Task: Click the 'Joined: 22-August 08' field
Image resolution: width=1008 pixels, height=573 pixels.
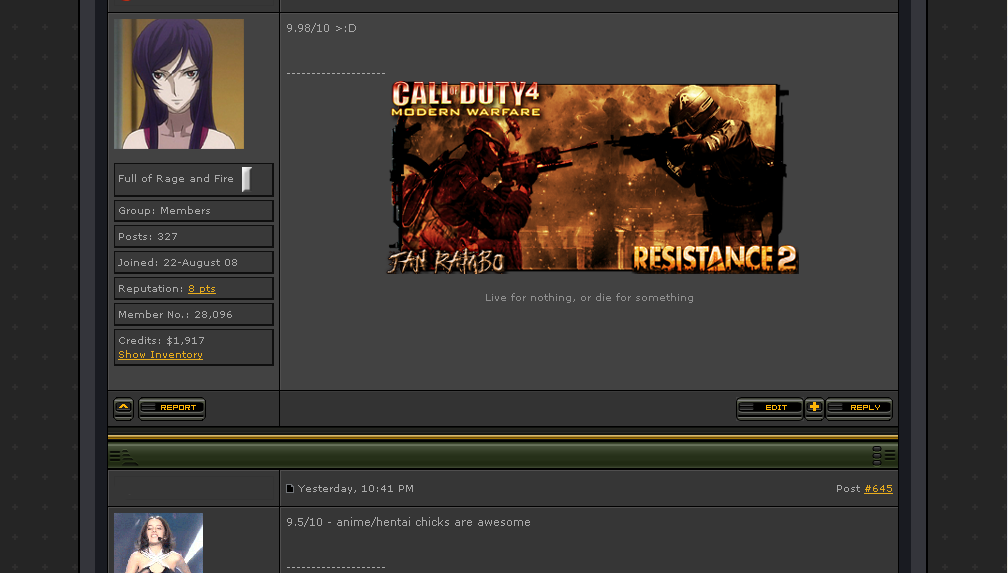Action: (x=194, y=262)
